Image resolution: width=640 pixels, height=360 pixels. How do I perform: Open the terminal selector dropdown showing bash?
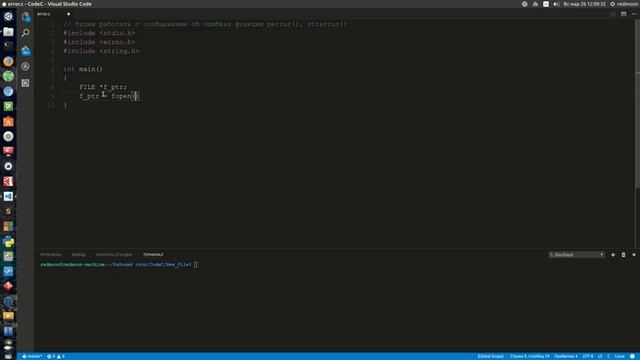coord(576,255)
